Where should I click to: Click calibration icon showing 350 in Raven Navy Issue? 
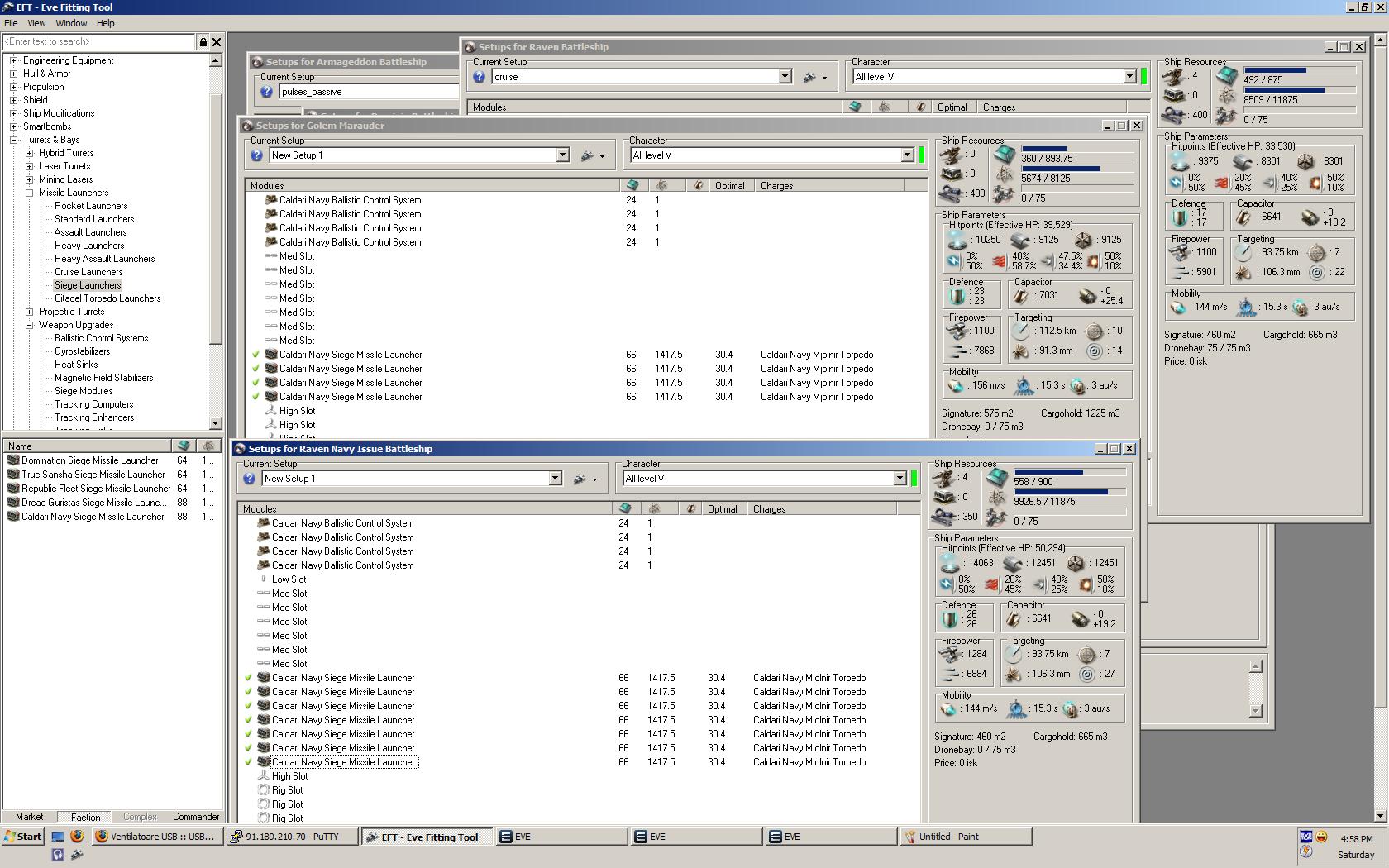943,517
